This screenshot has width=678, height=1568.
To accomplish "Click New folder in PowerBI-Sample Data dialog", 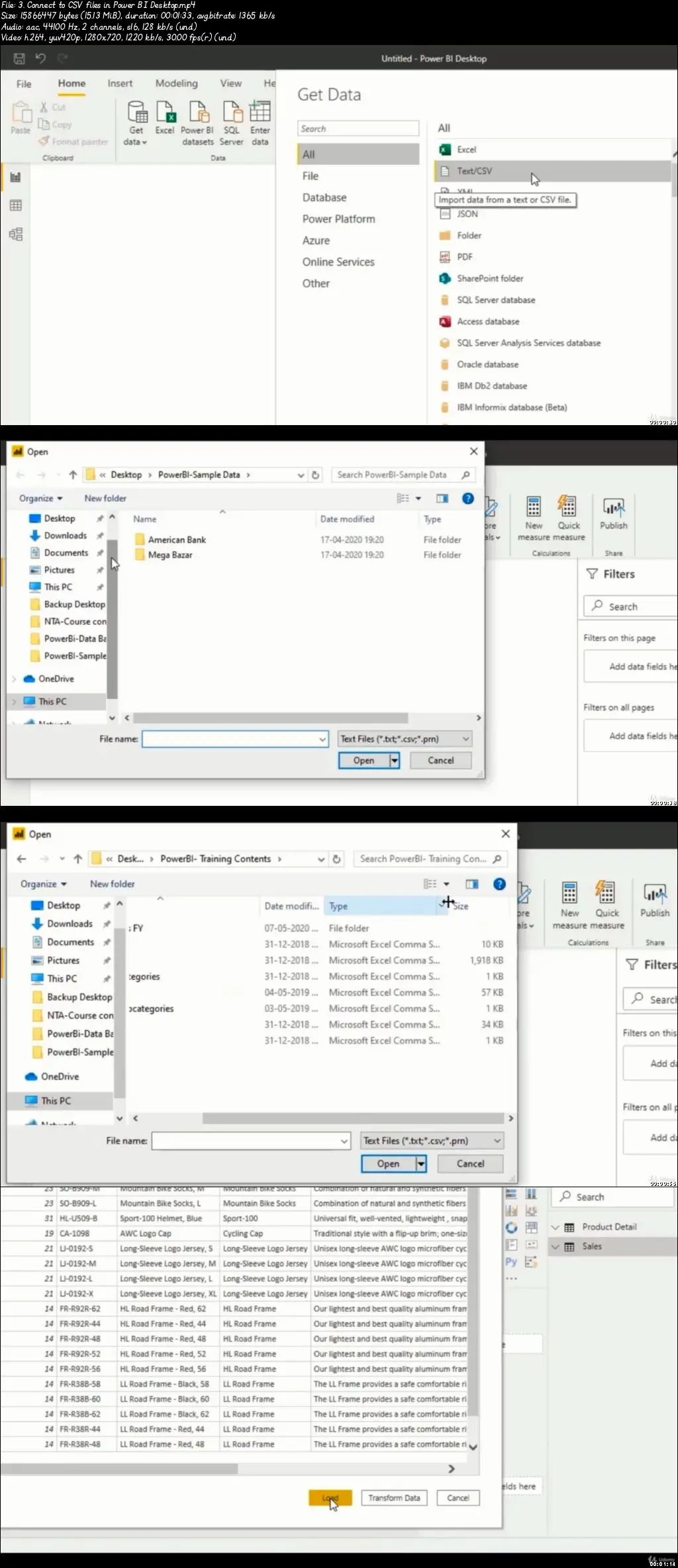I will (105, 499).
